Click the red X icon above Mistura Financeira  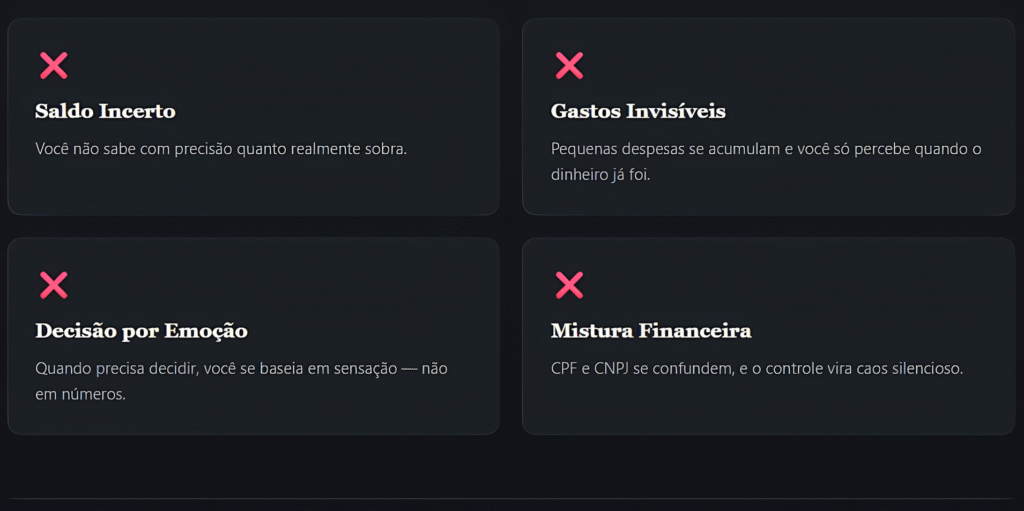[569, 285]
